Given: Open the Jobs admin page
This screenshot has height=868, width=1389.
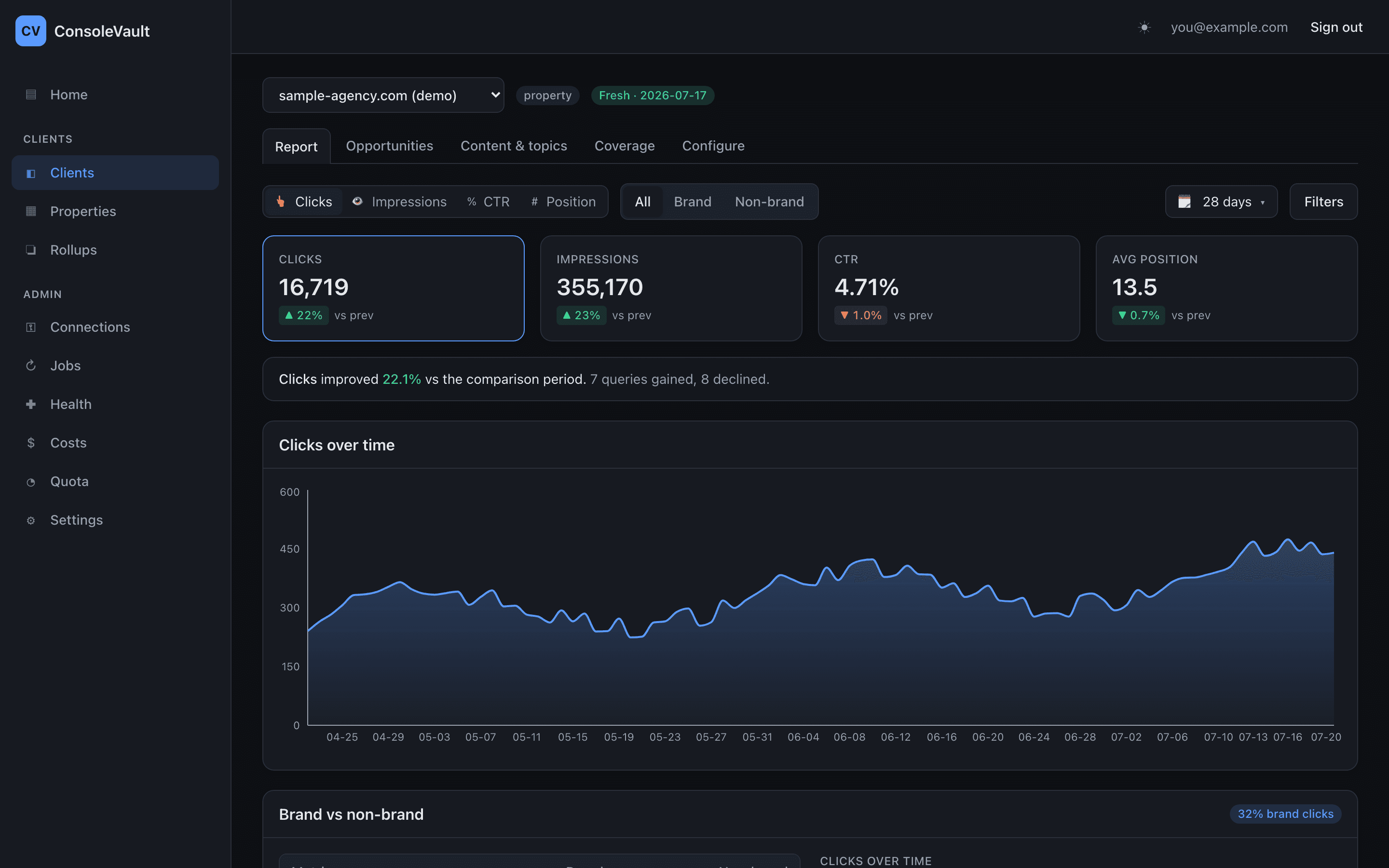Looking at the screenshot, I should click(x=115, y=366).
